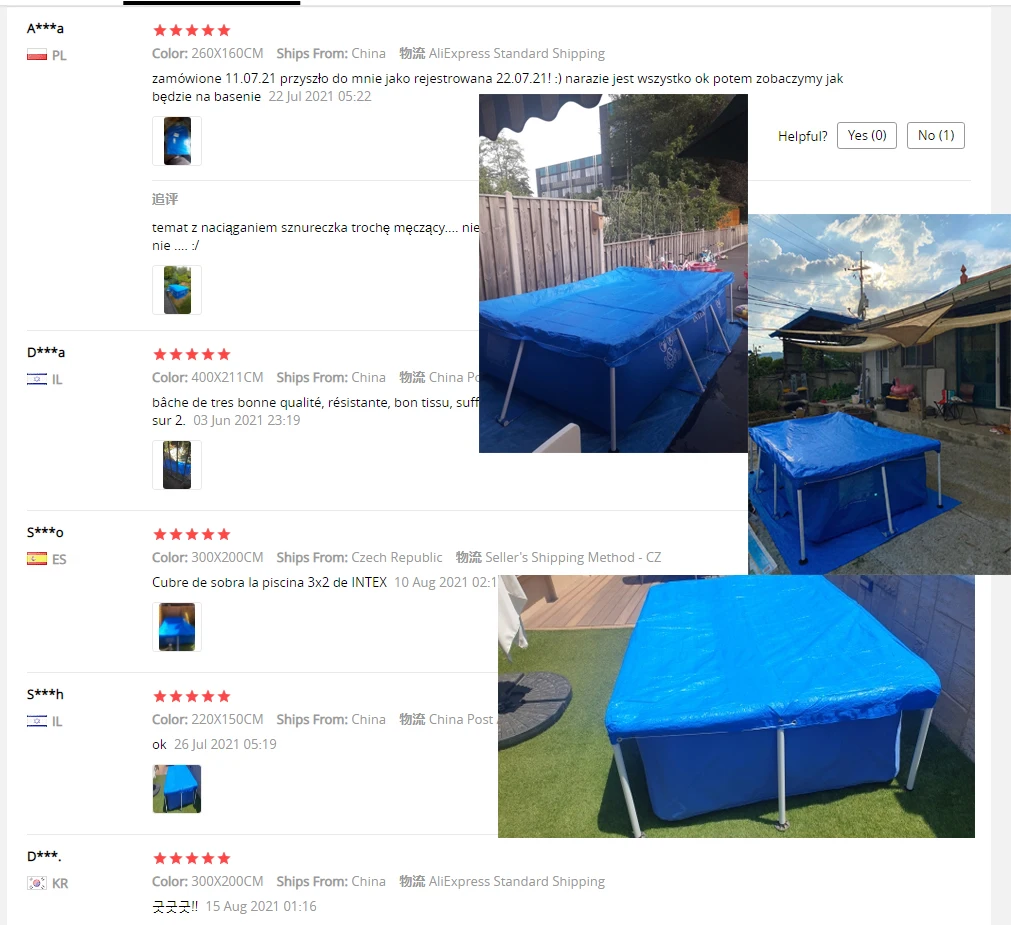Open A***a's first review photo thumbnail
The width and height of the screenshot is (1011, 925).
pyautogui.click(x=177, y=141)
